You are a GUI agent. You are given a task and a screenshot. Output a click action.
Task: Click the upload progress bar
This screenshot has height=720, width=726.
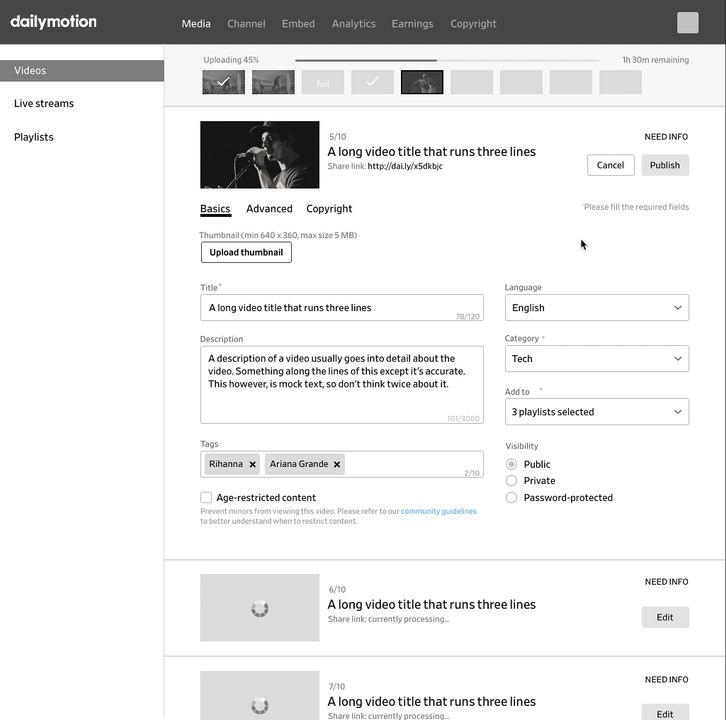(447, 60)
